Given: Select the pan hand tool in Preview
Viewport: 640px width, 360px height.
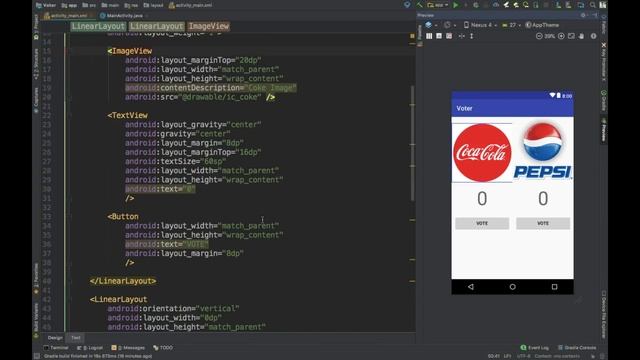Looking at the screenshot, I should click(x=581, y=36).
